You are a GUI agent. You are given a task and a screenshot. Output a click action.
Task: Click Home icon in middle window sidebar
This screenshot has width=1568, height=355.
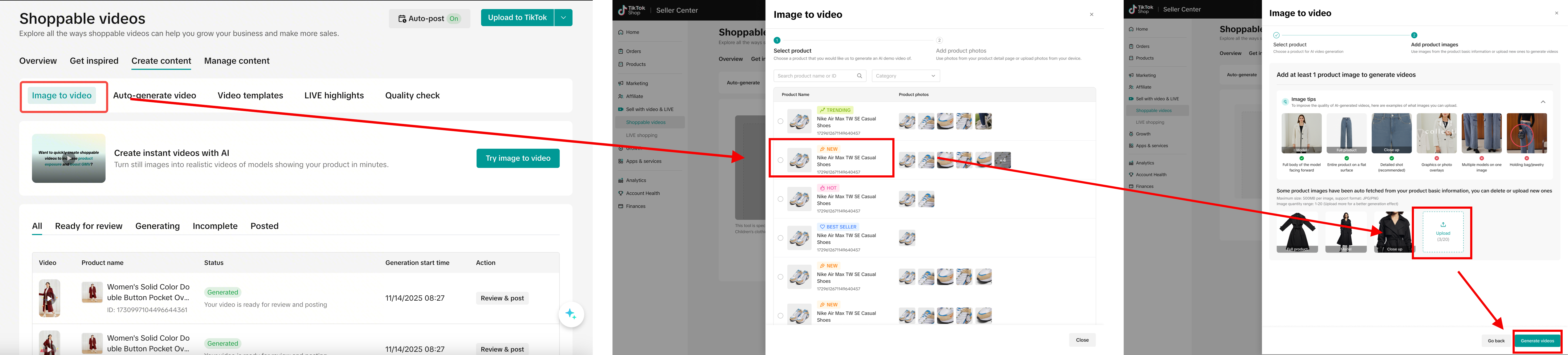pos(620,32)
